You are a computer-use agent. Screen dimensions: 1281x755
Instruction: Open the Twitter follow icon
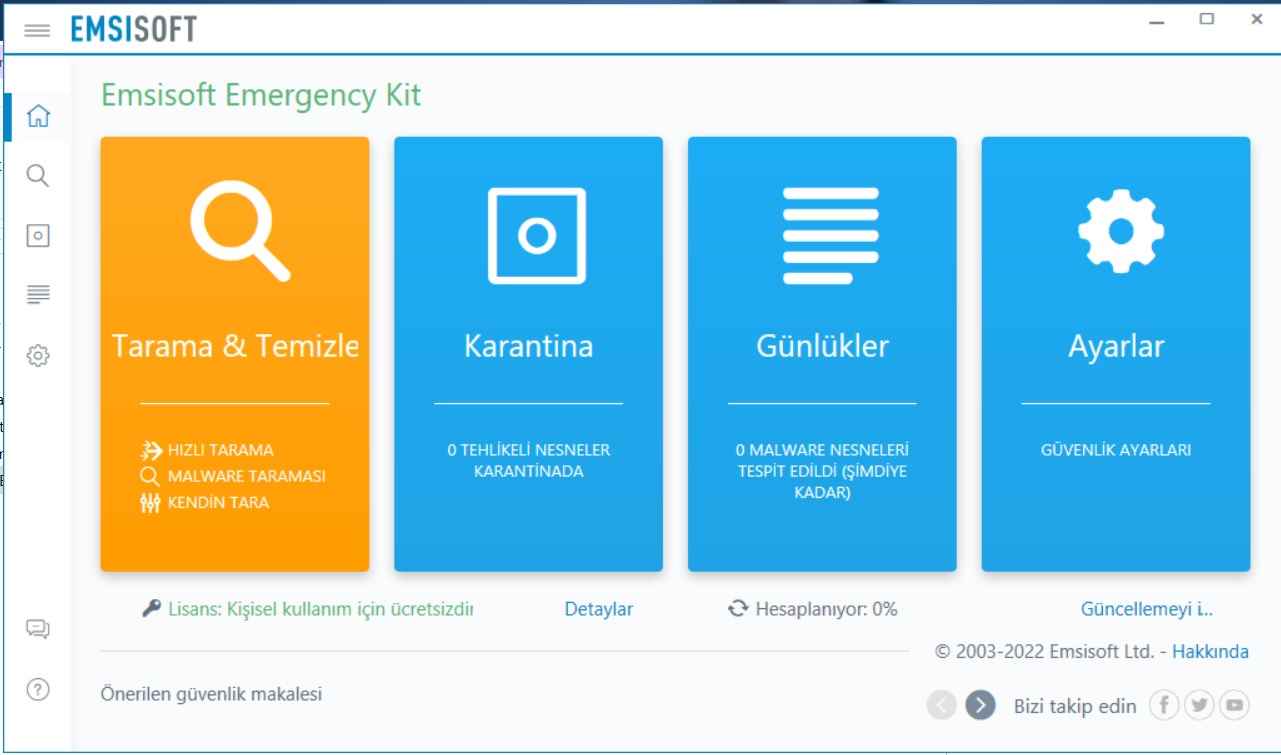click(1199, 705)
